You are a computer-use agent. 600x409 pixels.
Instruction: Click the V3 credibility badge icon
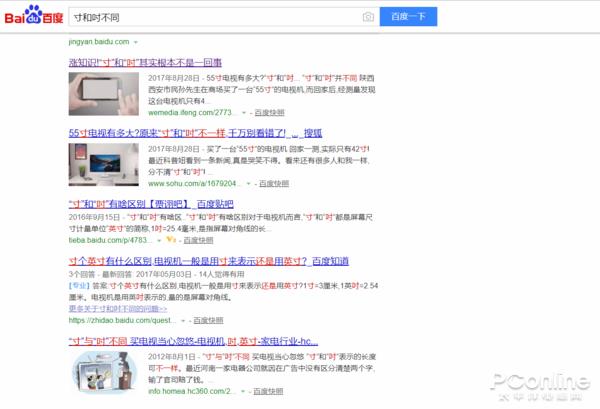pyautogui.click(x=170, y=241)
